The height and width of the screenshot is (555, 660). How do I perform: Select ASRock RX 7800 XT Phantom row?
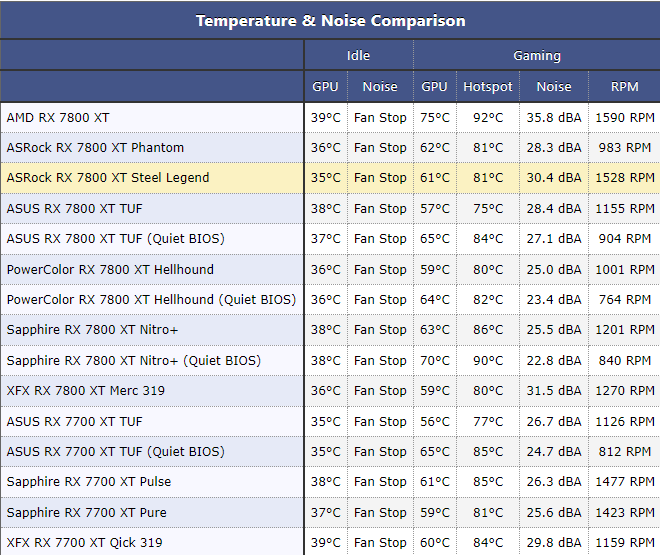point(95,147)
